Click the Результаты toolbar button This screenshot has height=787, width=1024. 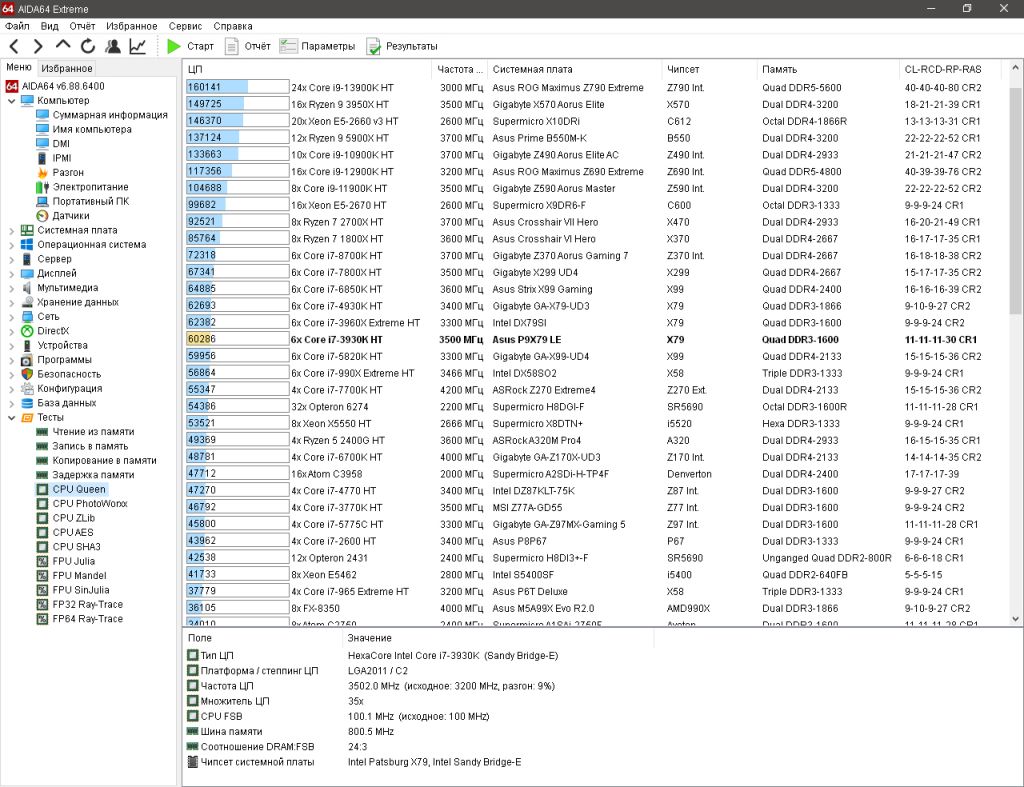coord(402,46)
